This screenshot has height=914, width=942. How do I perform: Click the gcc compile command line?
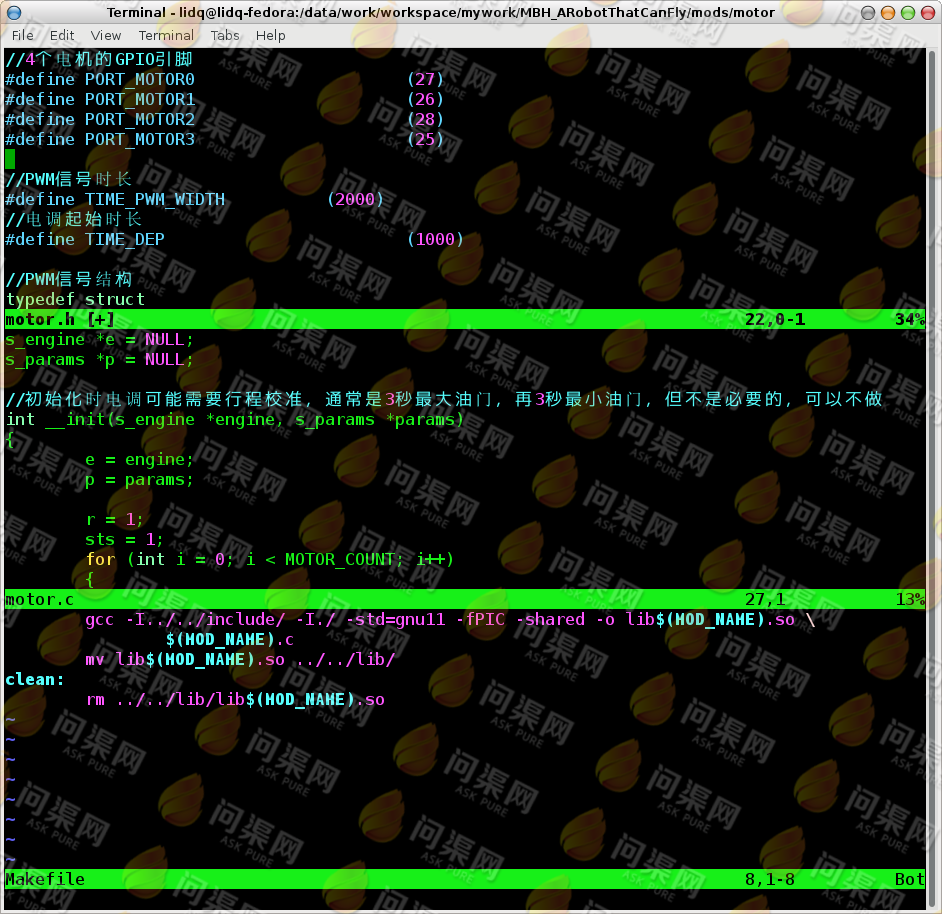(x=450, y=620)
